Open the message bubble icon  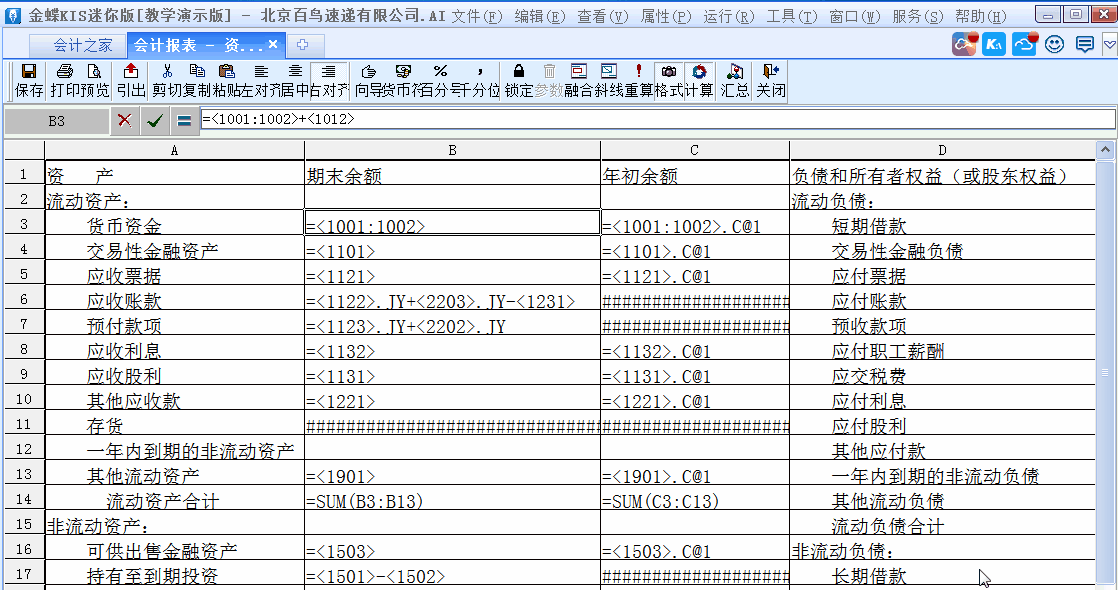click(x=1084, y=45)
